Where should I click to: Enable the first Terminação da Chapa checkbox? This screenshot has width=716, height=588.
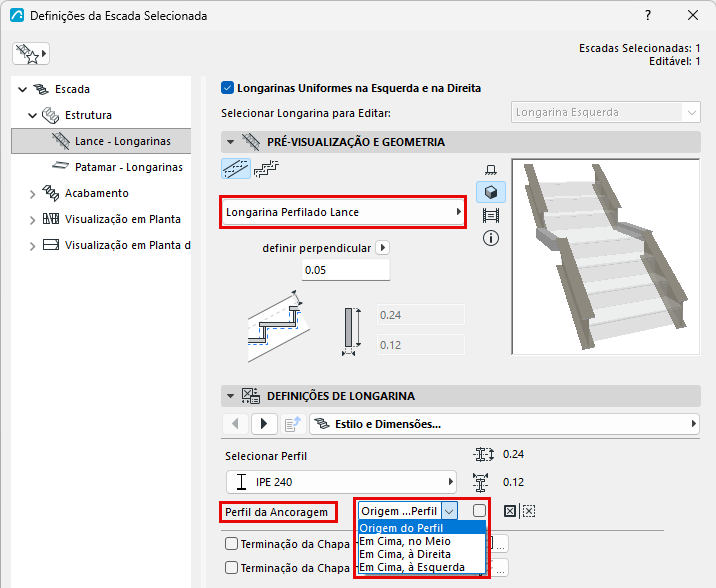(x=232, y=544)
